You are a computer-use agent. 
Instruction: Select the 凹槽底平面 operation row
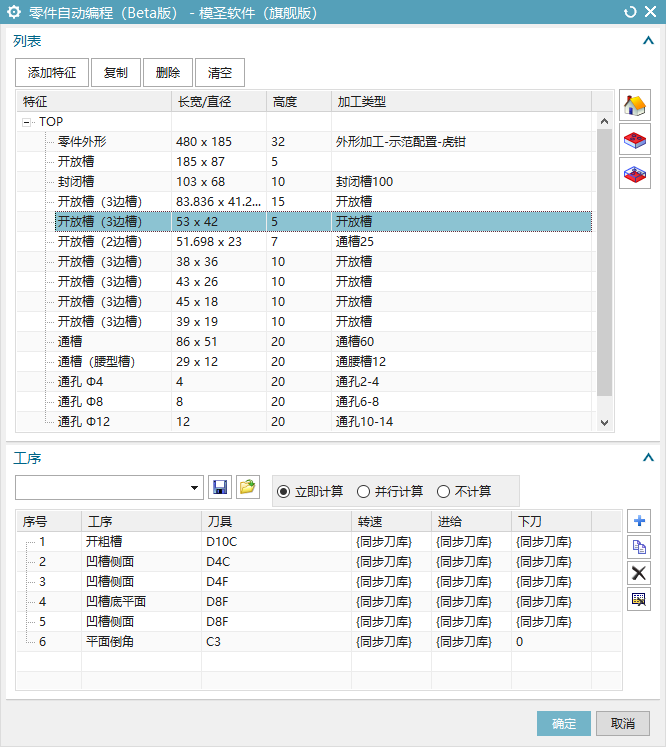pos(319,602)
